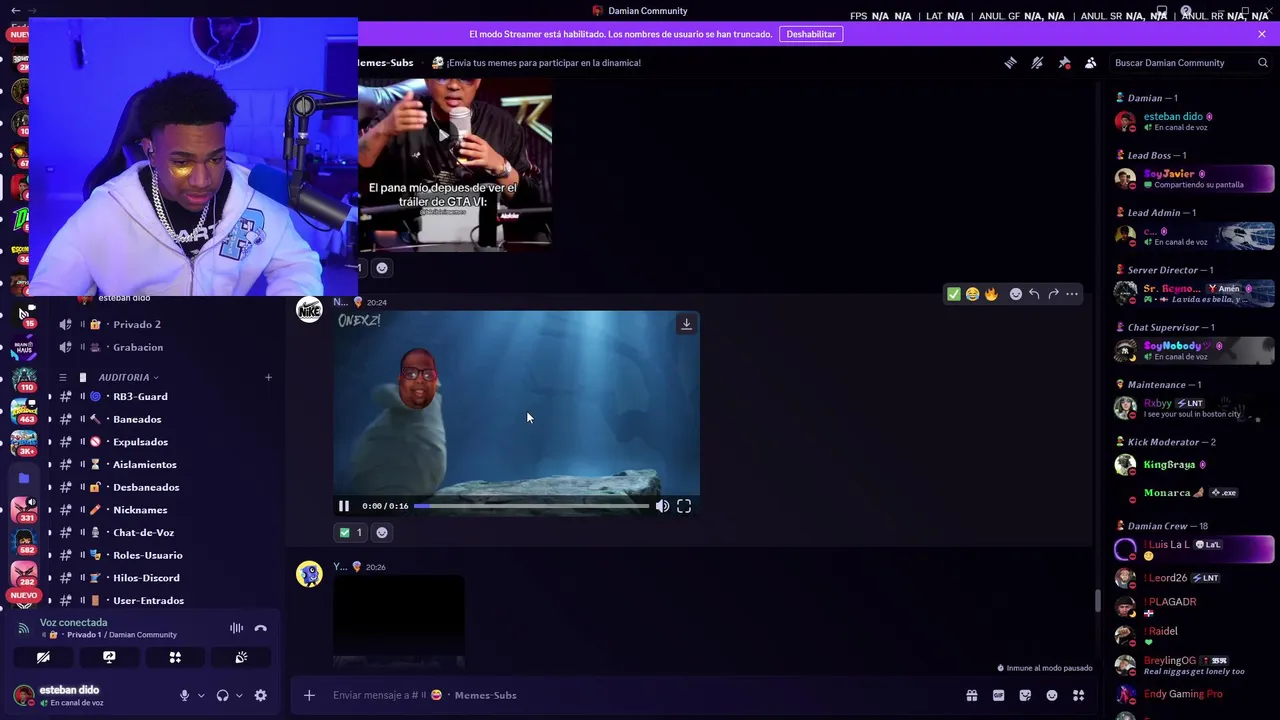Toggle noise suppression waveform icon

click(x=236, y=629)
